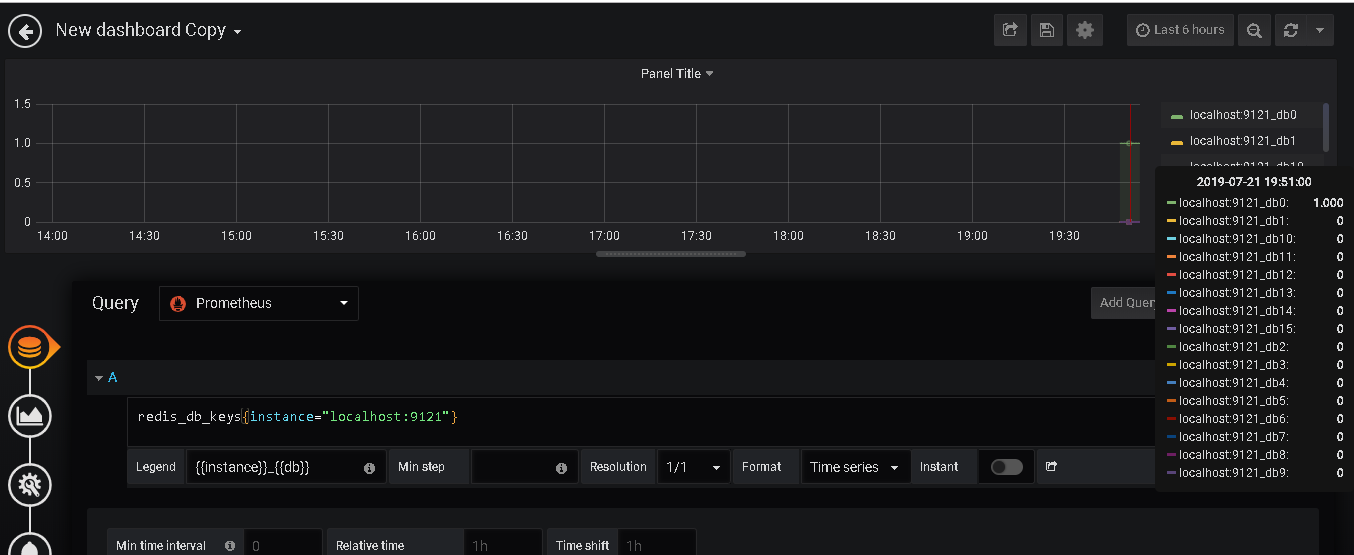Click localhost:9121_db9 tooltip entry
The height and width of the screenshot is (555, 1354).
[1256, 473]
